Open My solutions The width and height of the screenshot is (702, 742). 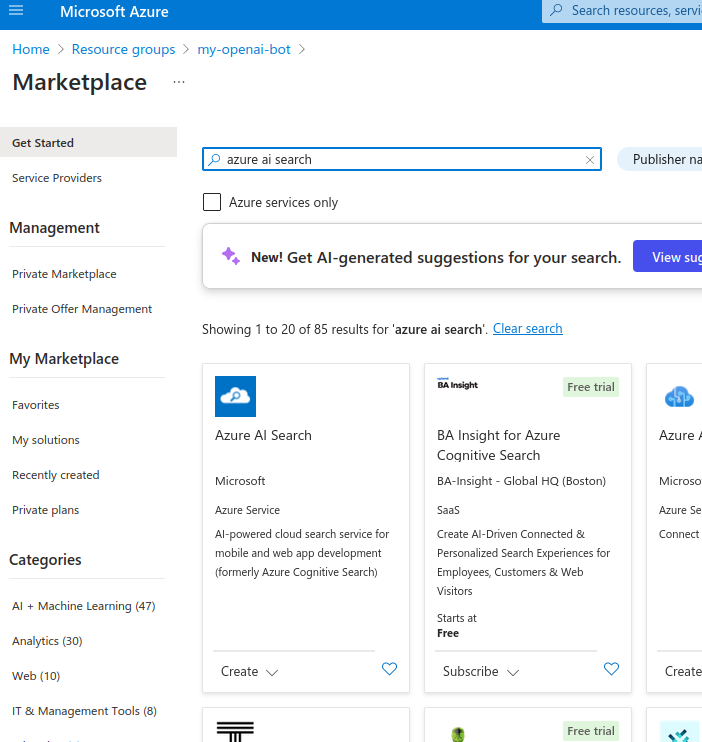[x=45, y=440]
